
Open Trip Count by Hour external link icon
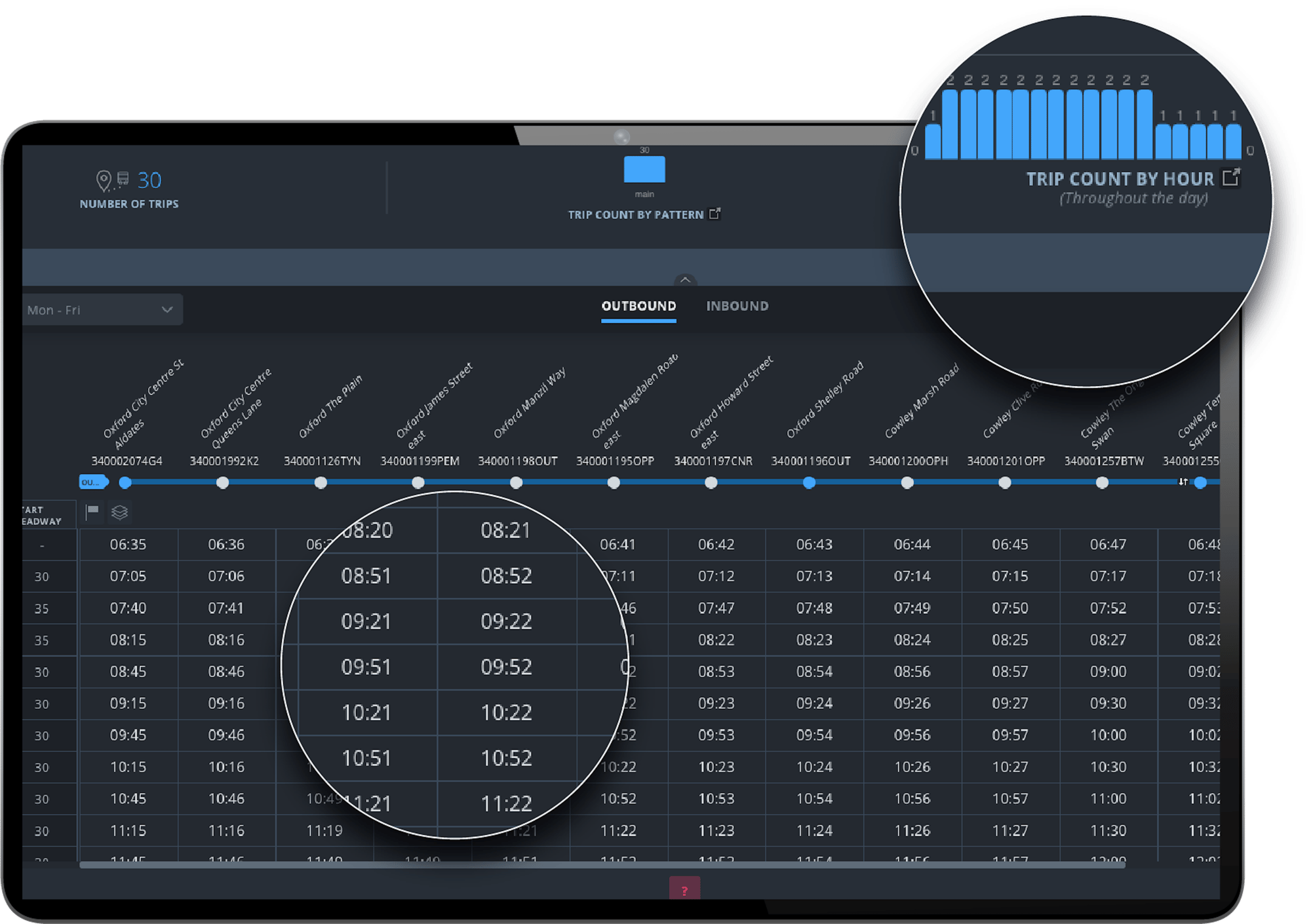(x=1232, y=177)
